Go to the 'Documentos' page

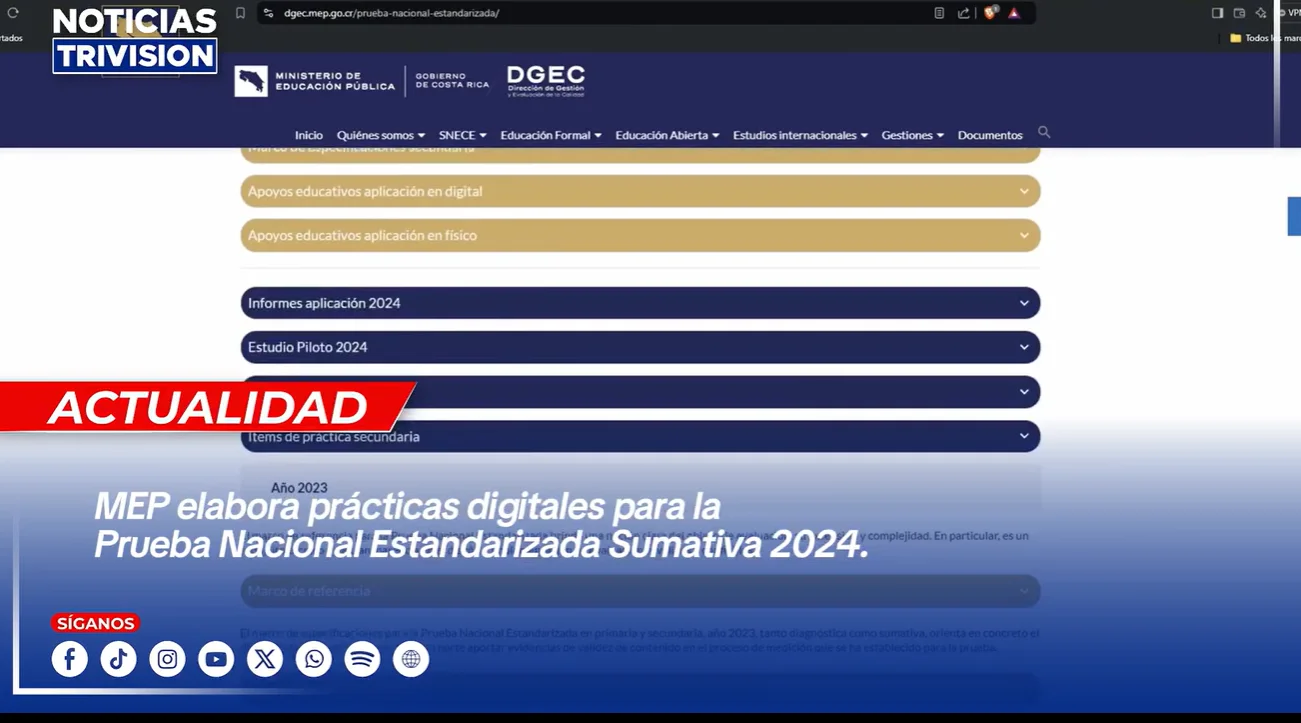tap(989, 135)
